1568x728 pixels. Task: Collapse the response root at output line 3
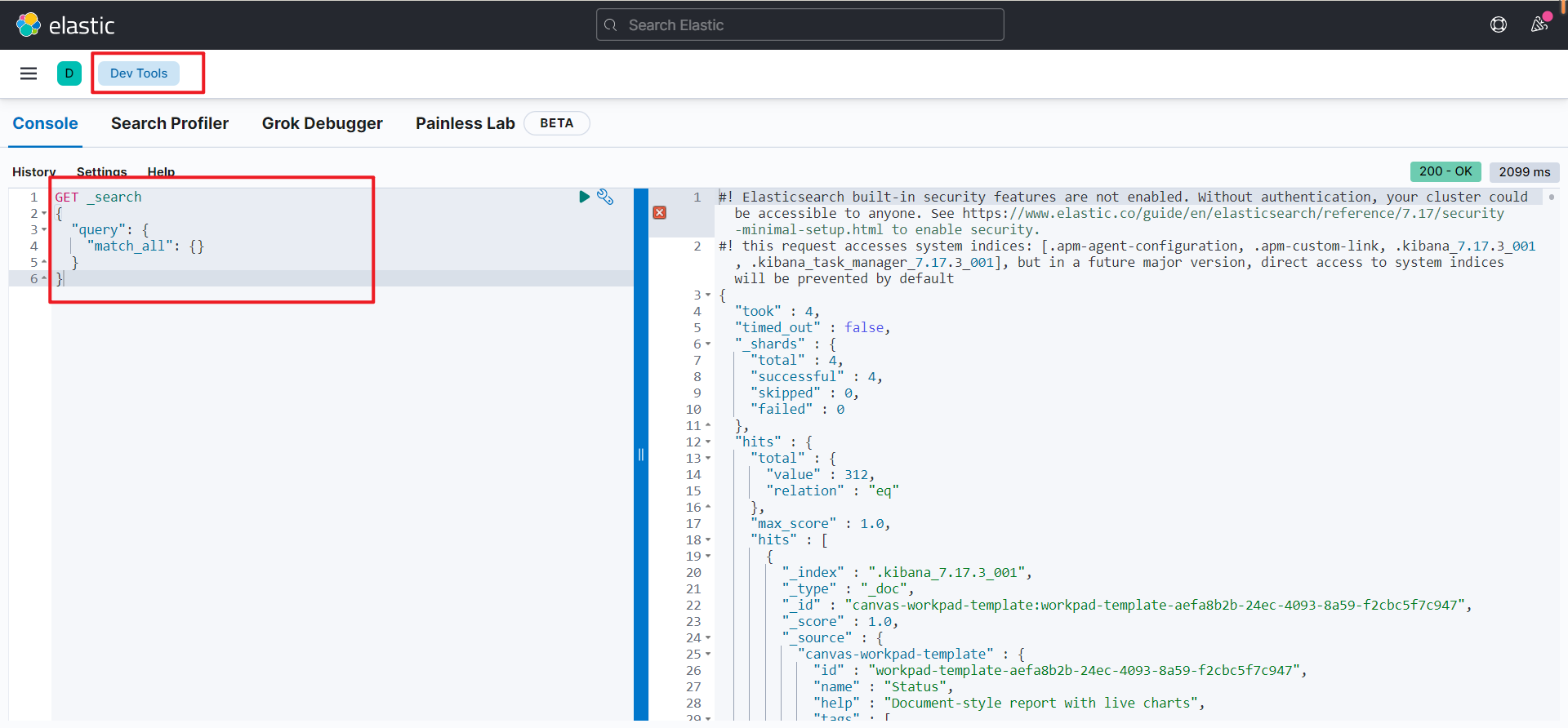click(708, 295)
